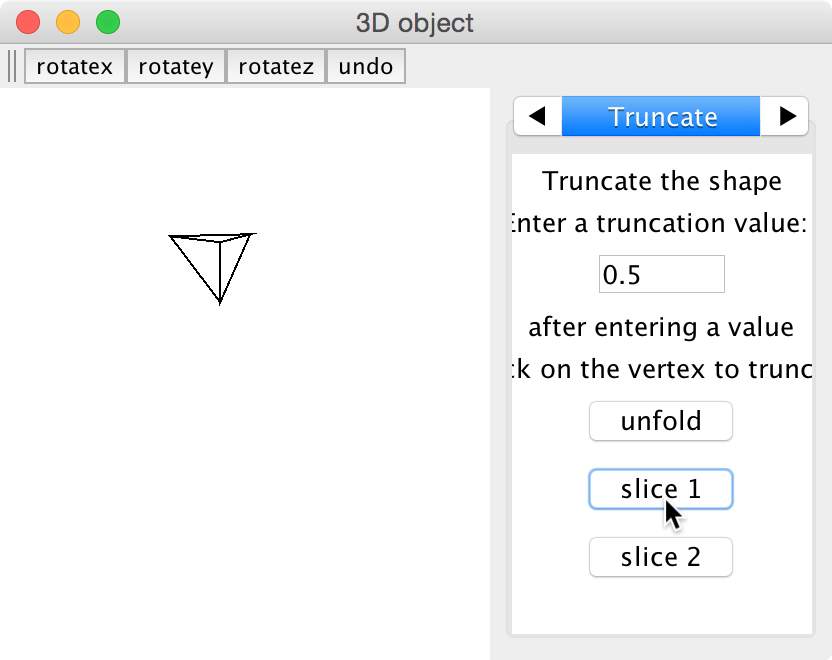Click the bottom vertex of the tetrahedron
The width and height of the screenshot is (832, 660).
click(220, 302)
